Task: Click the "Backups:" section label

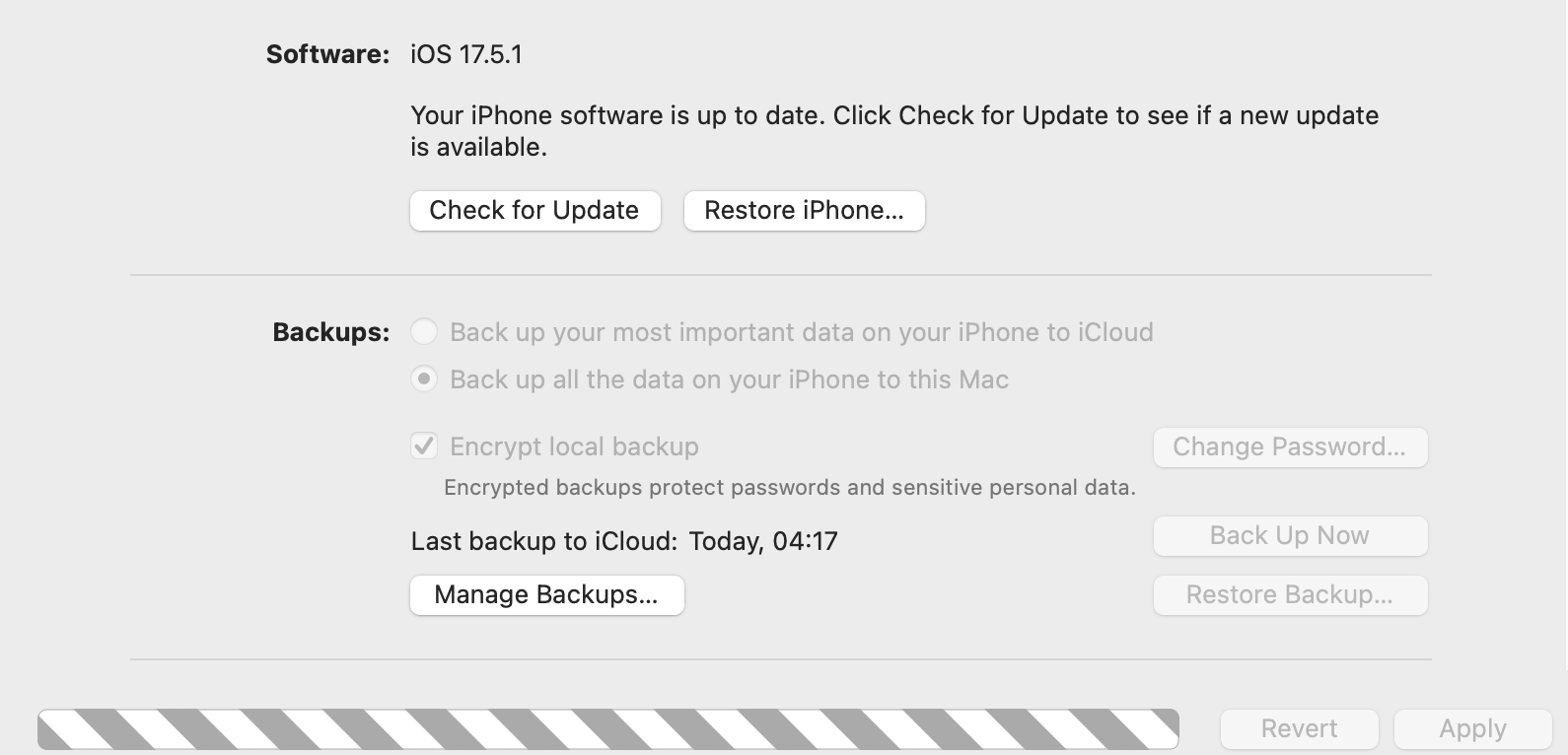Action: (x=330, y=332)
